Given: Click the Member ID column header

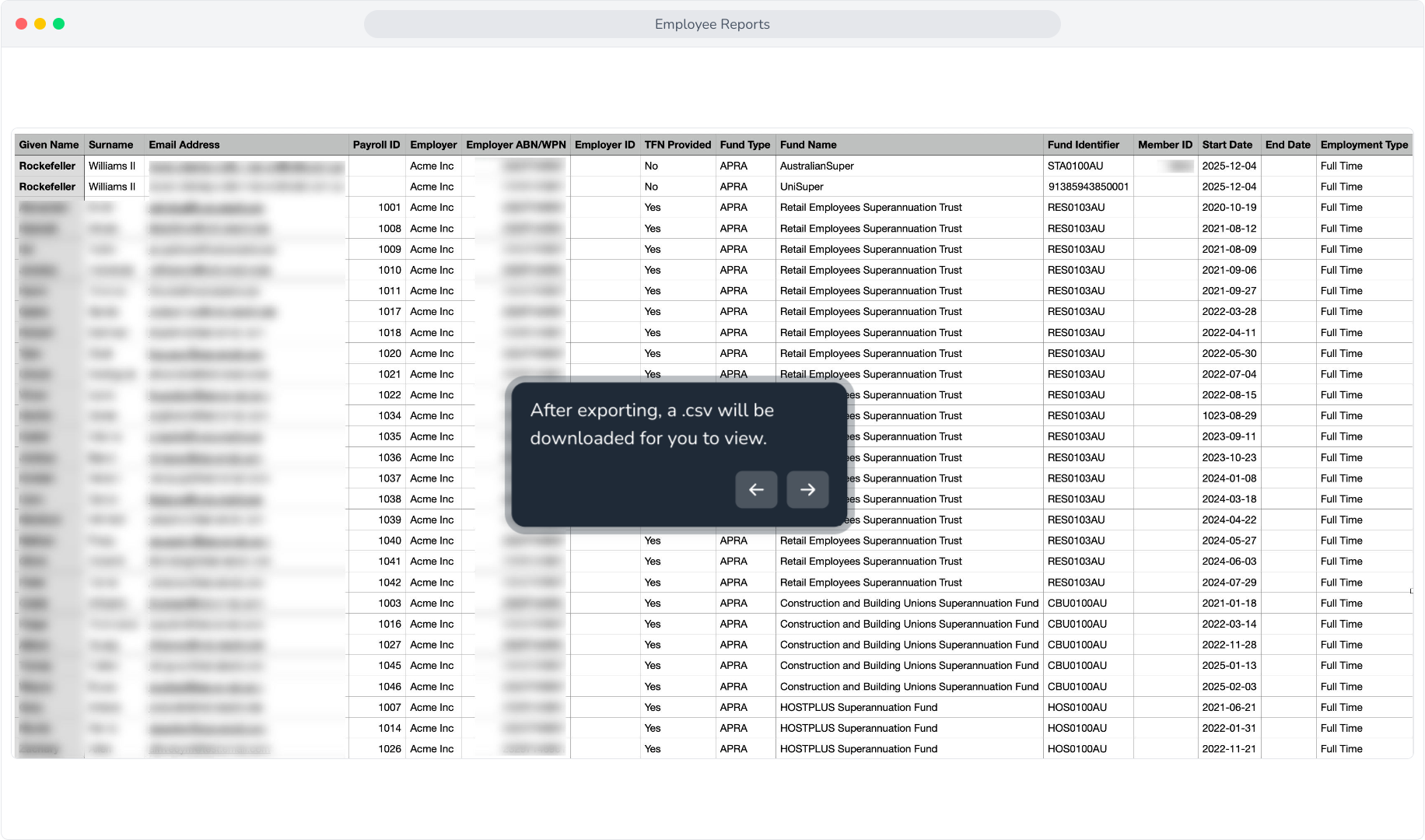Looking at the screenshot, I should click(x=1165, y=145).
